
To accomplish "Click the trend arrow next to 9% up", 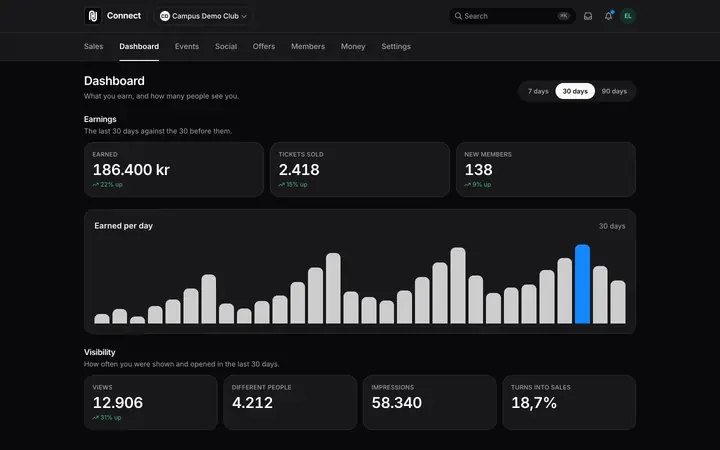I will tap(467, 185).
